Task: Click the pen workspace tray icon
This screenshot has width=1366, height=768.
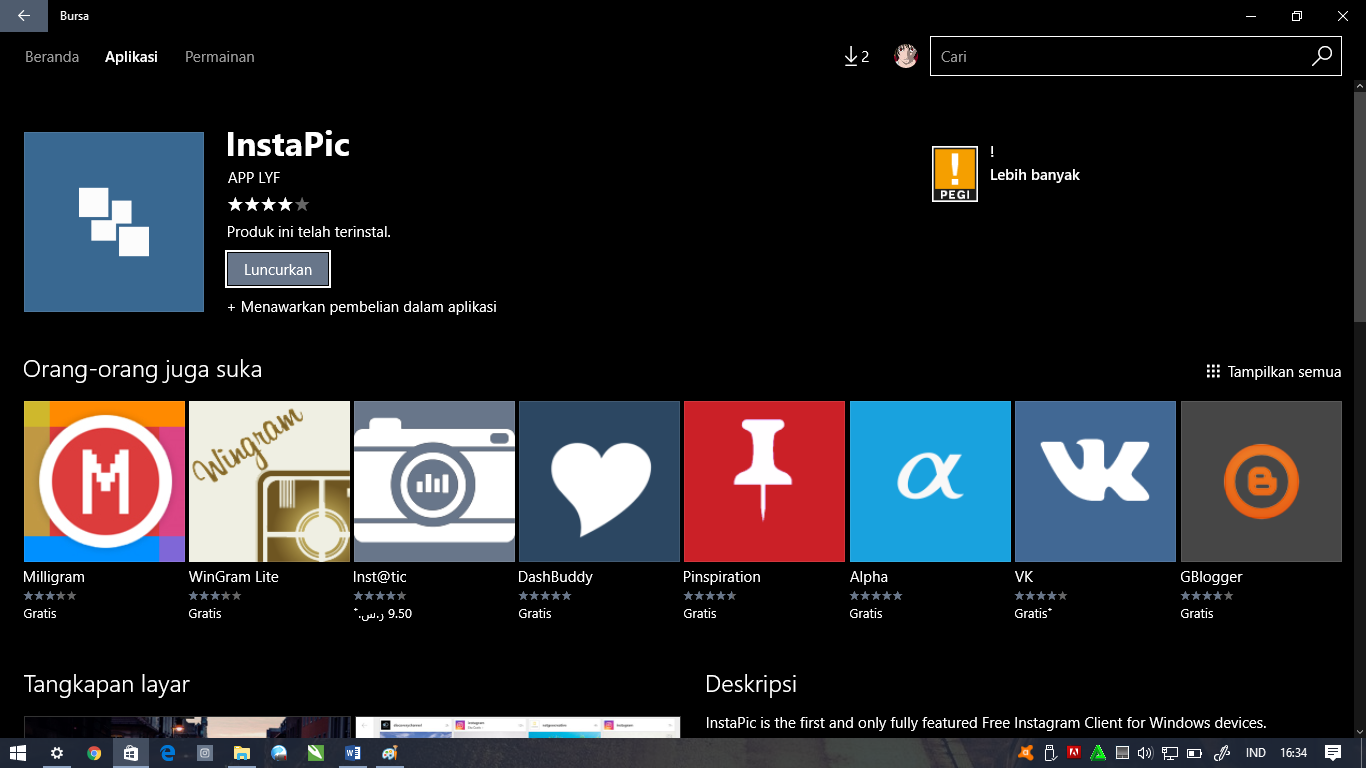Action: click(1221, 753)
